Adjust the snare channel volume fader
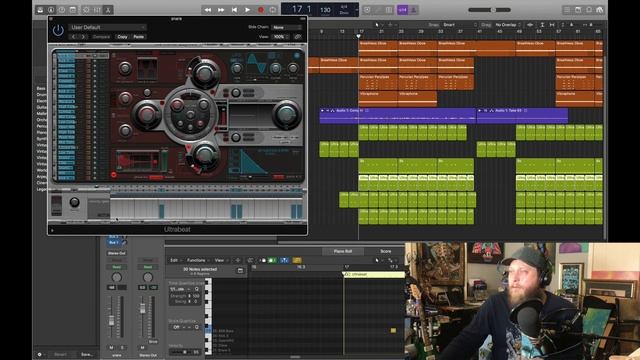This screenshot has height=360, width=640. [111, 320]
